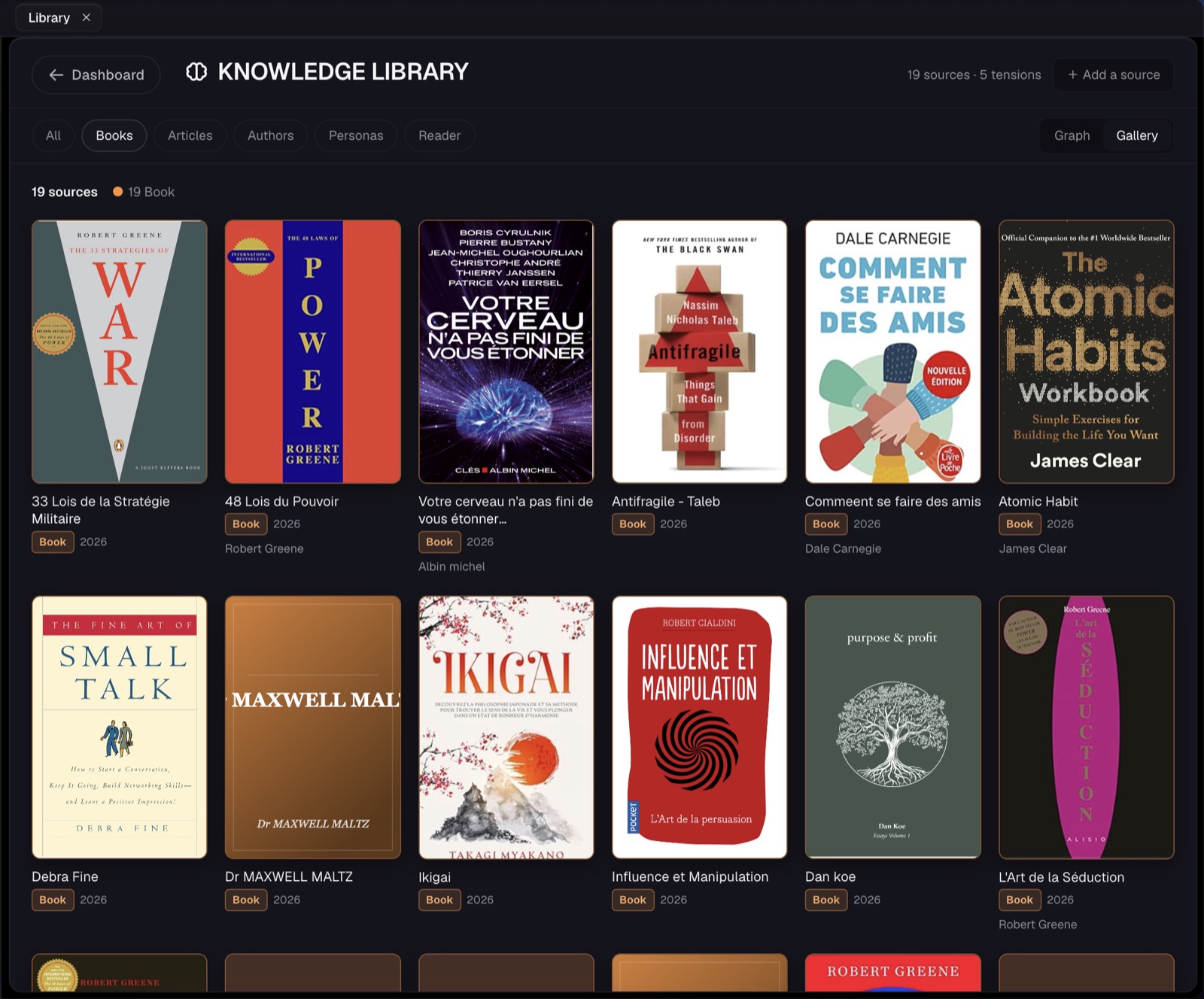Click the title 33 Lois de la Stratégie Militaire
This screenshot has height=999, width=1204.
101,510
